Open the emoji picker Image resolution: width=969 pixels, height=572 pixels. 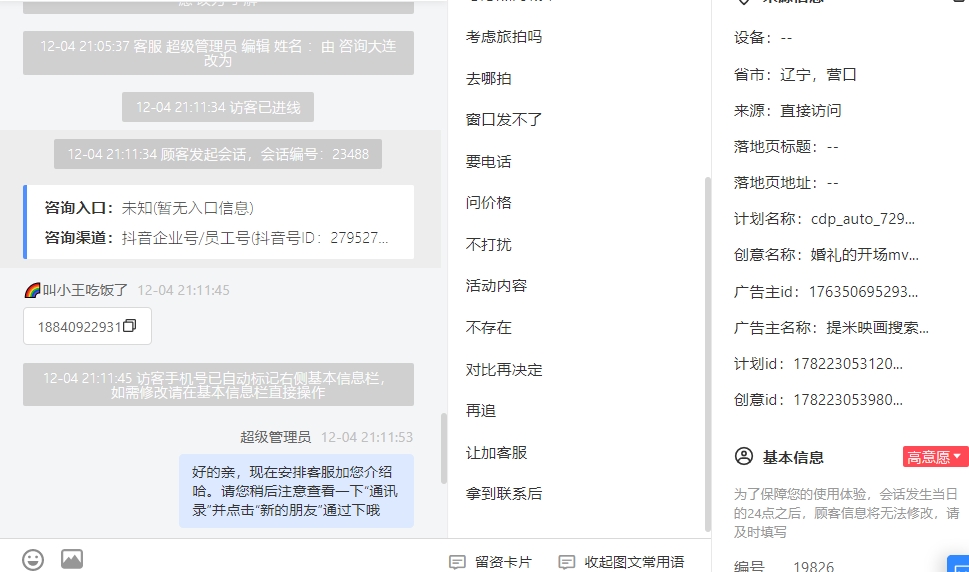coord(33,560)
